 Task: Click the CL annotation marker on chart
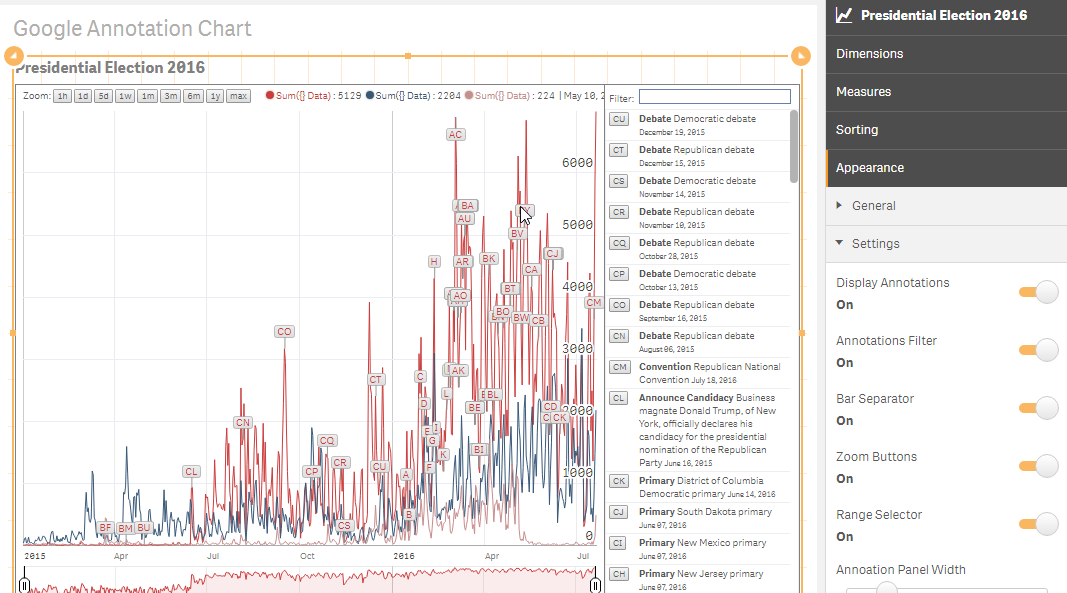point(191,472)
